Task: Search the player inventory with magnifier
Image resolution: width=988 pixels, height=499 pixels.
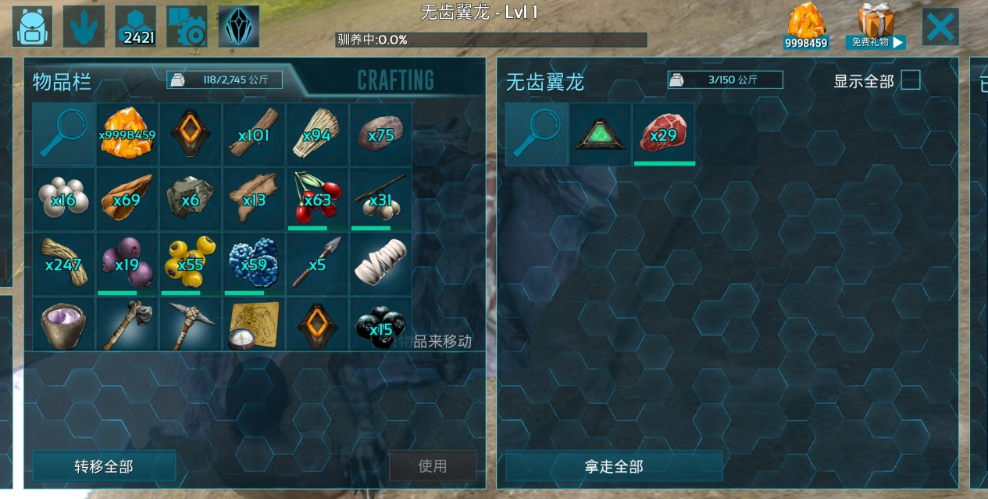Action: click(64, 134)
